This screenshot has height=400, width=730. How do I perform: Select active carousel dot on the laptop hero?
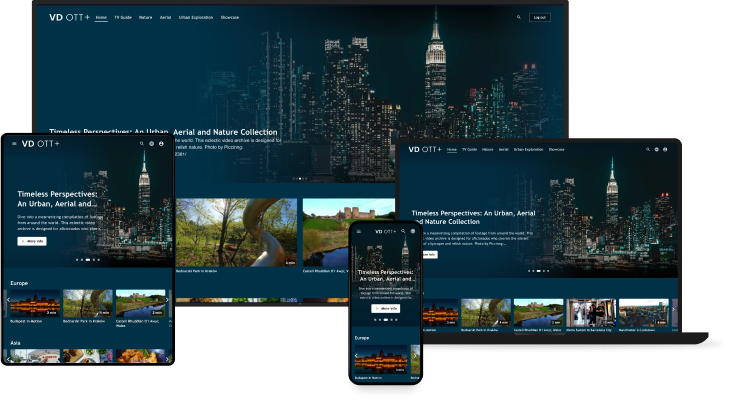(x=538, y=271)
